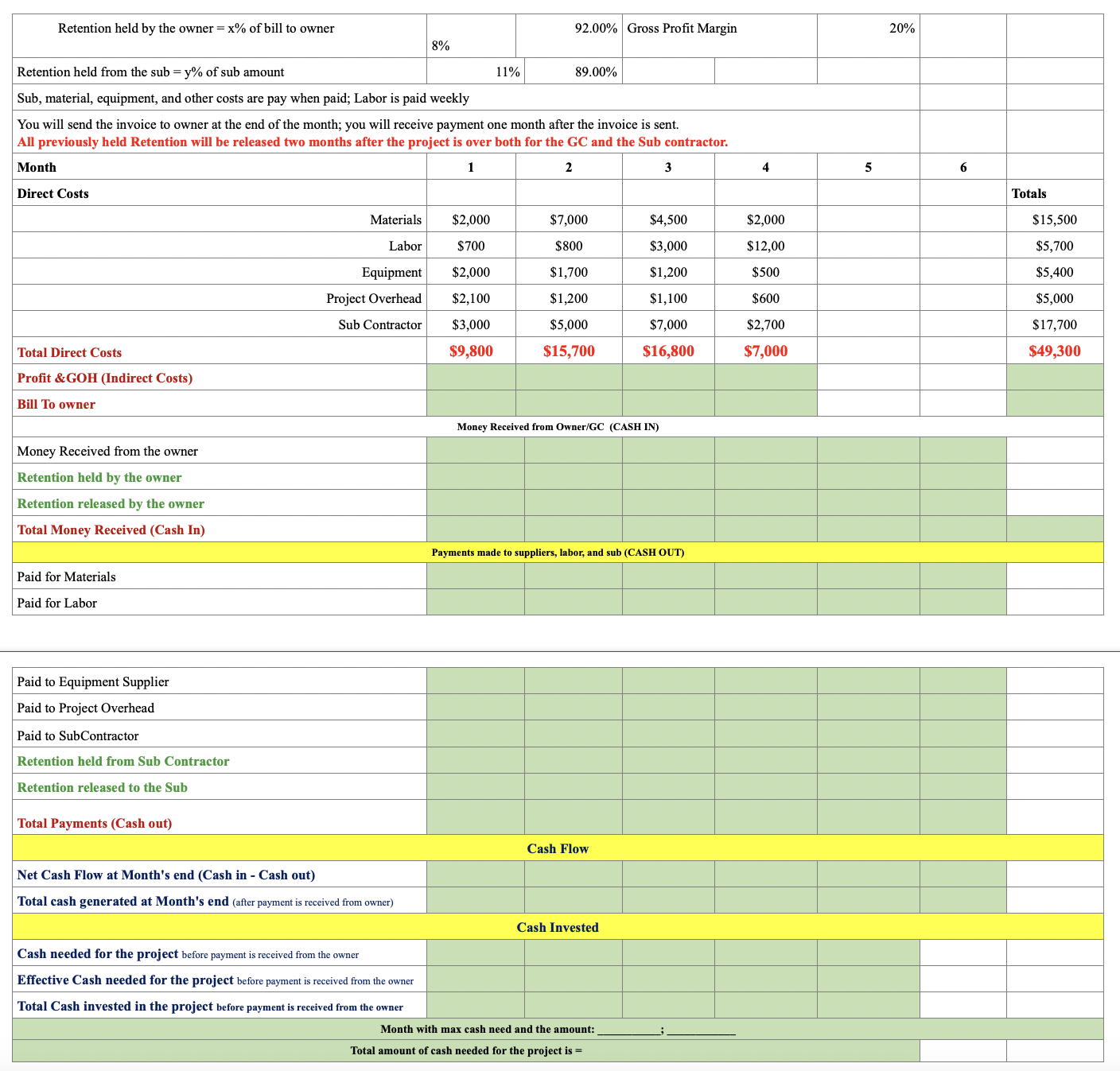The height and width of the screenshot is (1071, 1120).
Task: Select the Equipment $1,700 cell
Action: [x=569, y=272]
